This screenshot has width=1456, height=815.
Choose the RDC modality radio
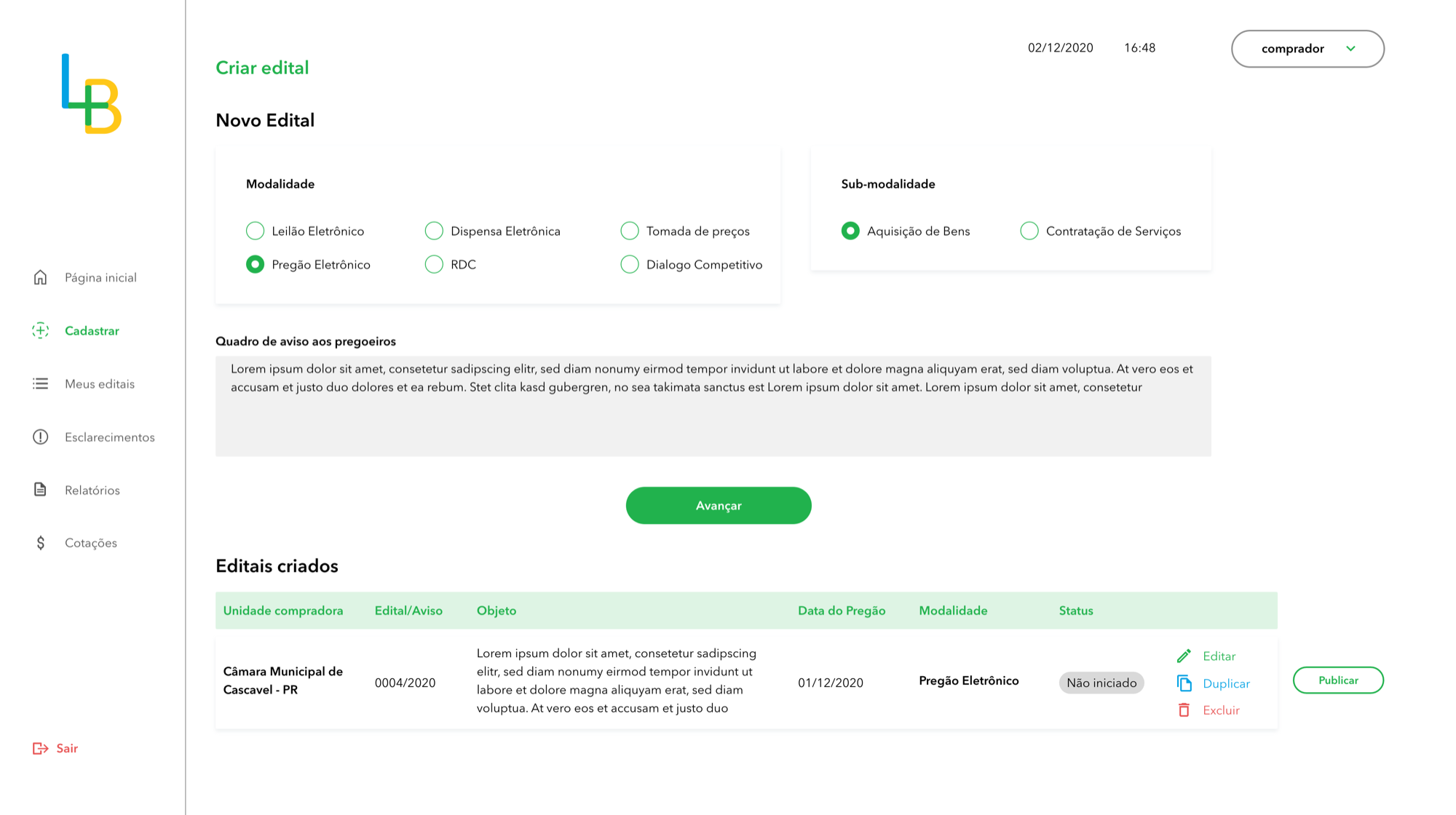434,264
